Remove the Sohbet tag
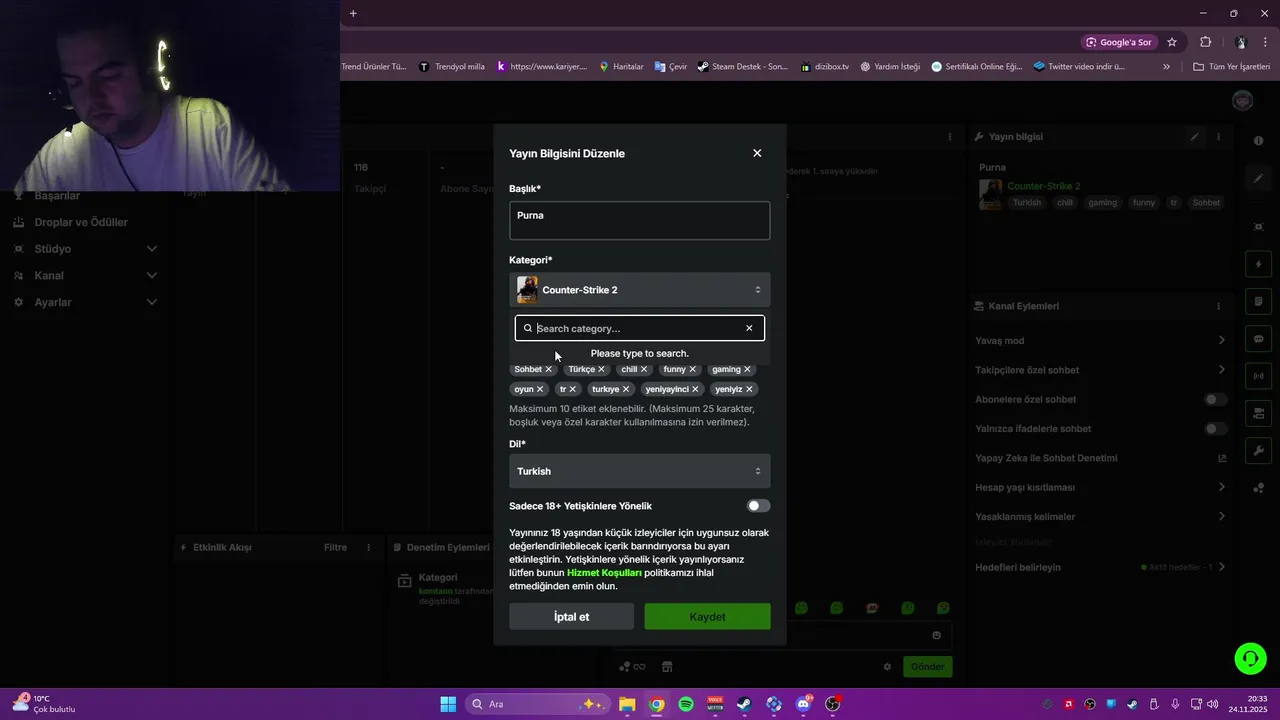 (548, 369)
